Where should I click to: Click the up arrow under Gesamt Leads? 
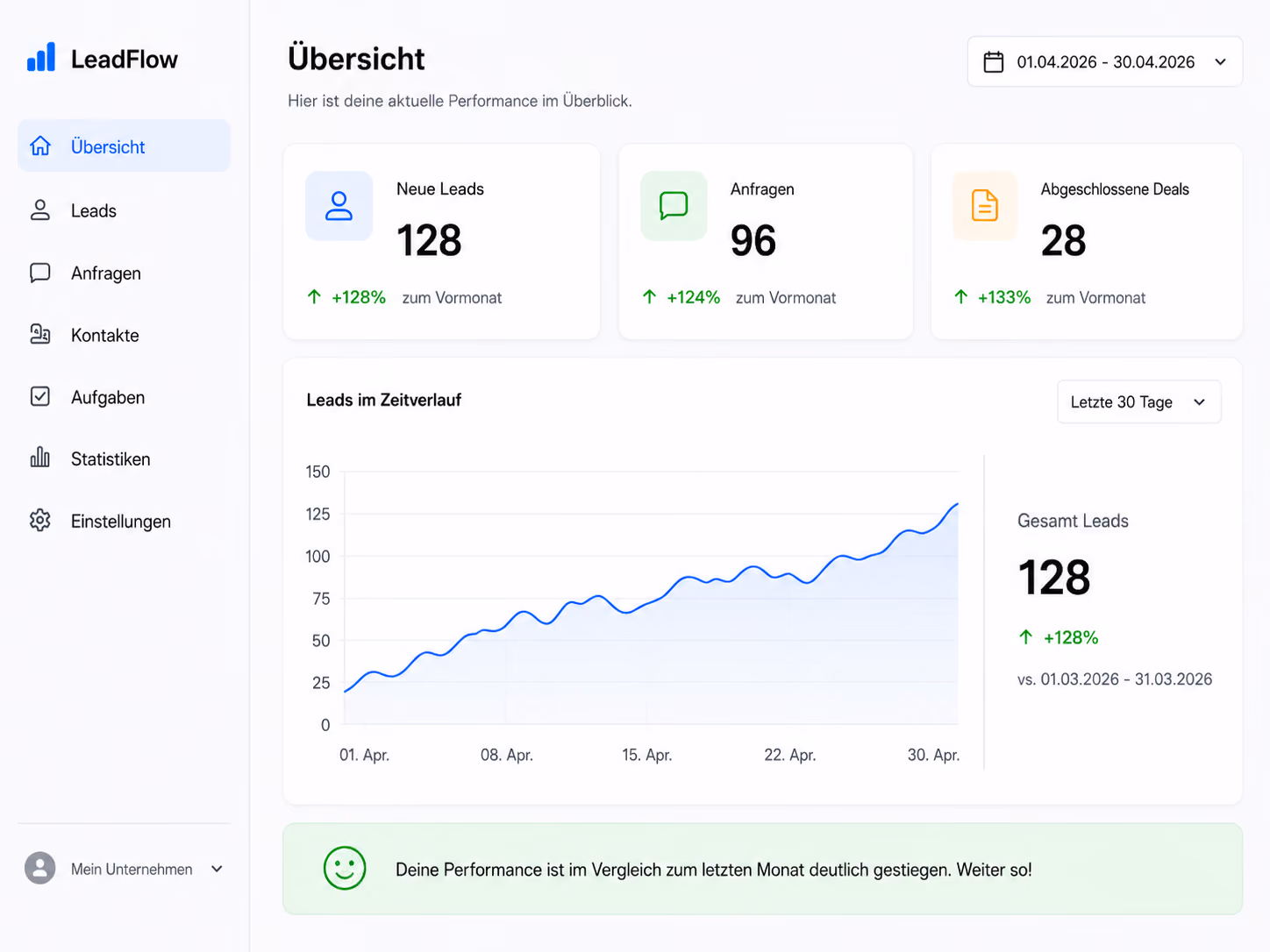(1025, 636)
